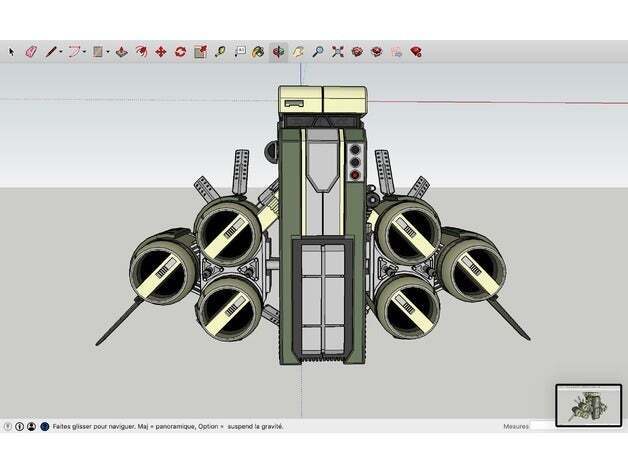The width and height of the screenshot is (628, 472).
Task: Select the Offset tool
Action: pos(141,52)
